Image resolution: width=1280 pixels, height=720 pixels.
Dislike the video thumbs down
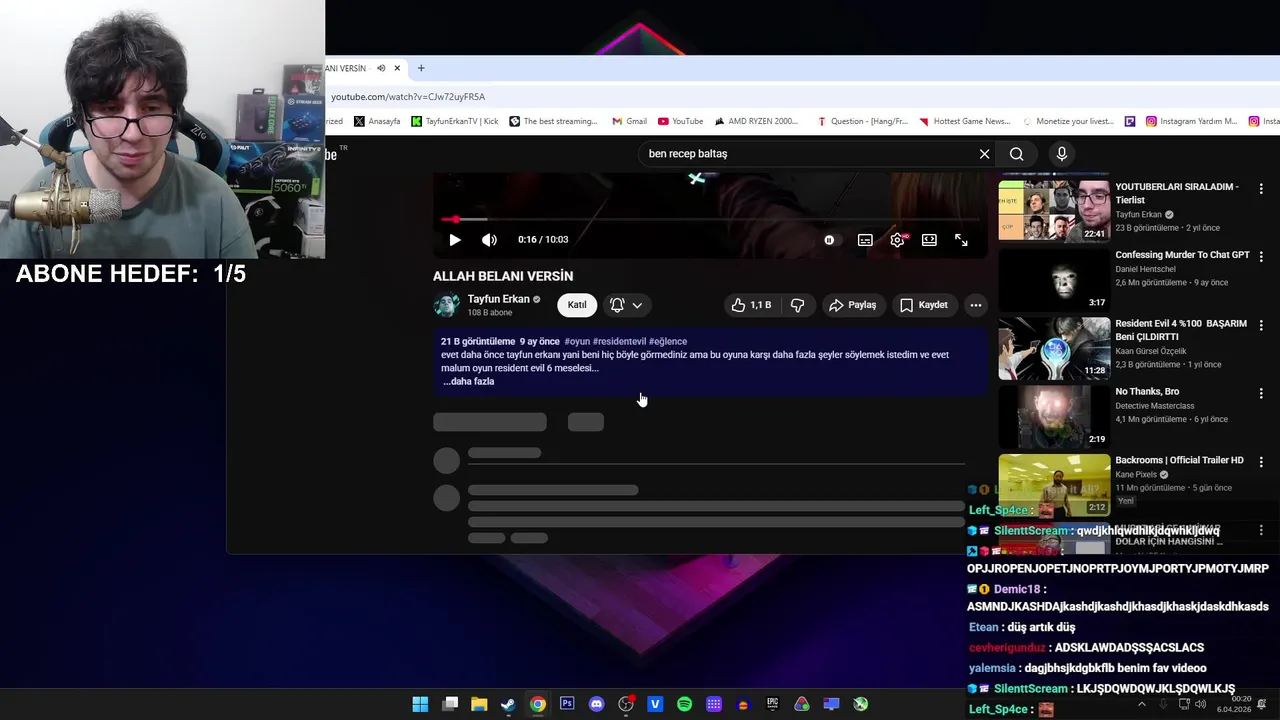tap(797, 305)
